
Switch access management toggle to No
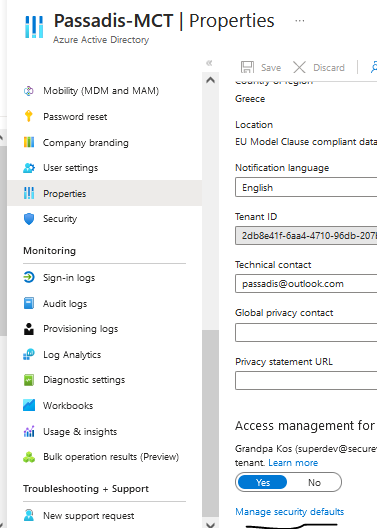click(314, 482)
